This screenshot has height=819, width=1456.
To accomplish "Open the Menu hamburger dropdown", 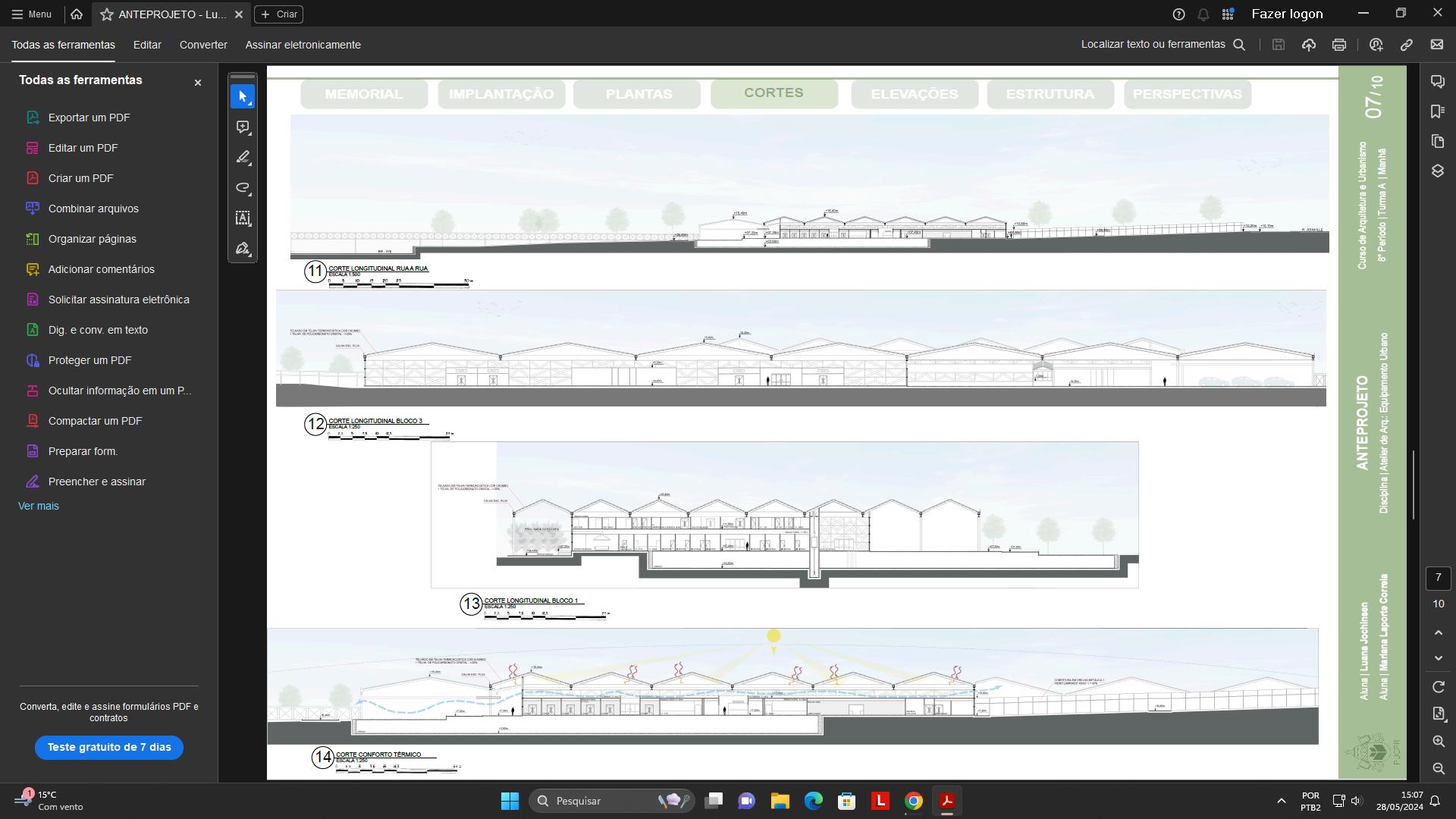I will [32, 14].
